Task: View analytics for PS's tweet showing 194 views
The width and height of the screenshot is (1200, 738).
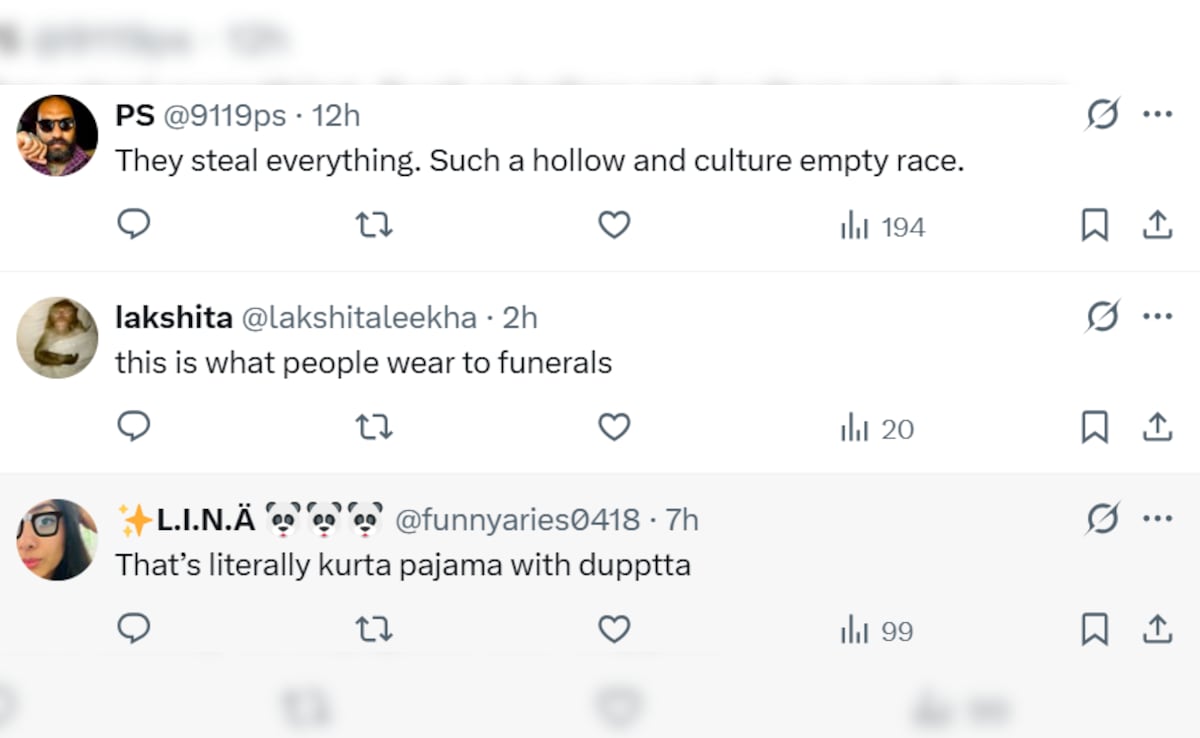Action: 880,227
